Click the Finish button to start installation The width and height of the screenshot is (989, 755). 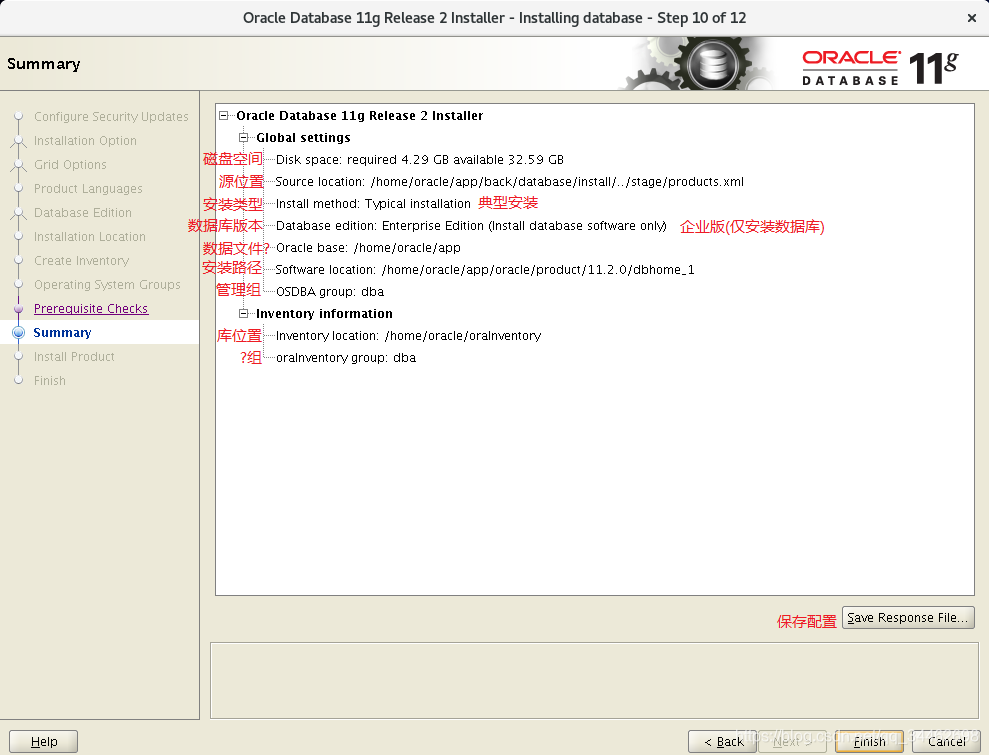(x=869, y=742)
